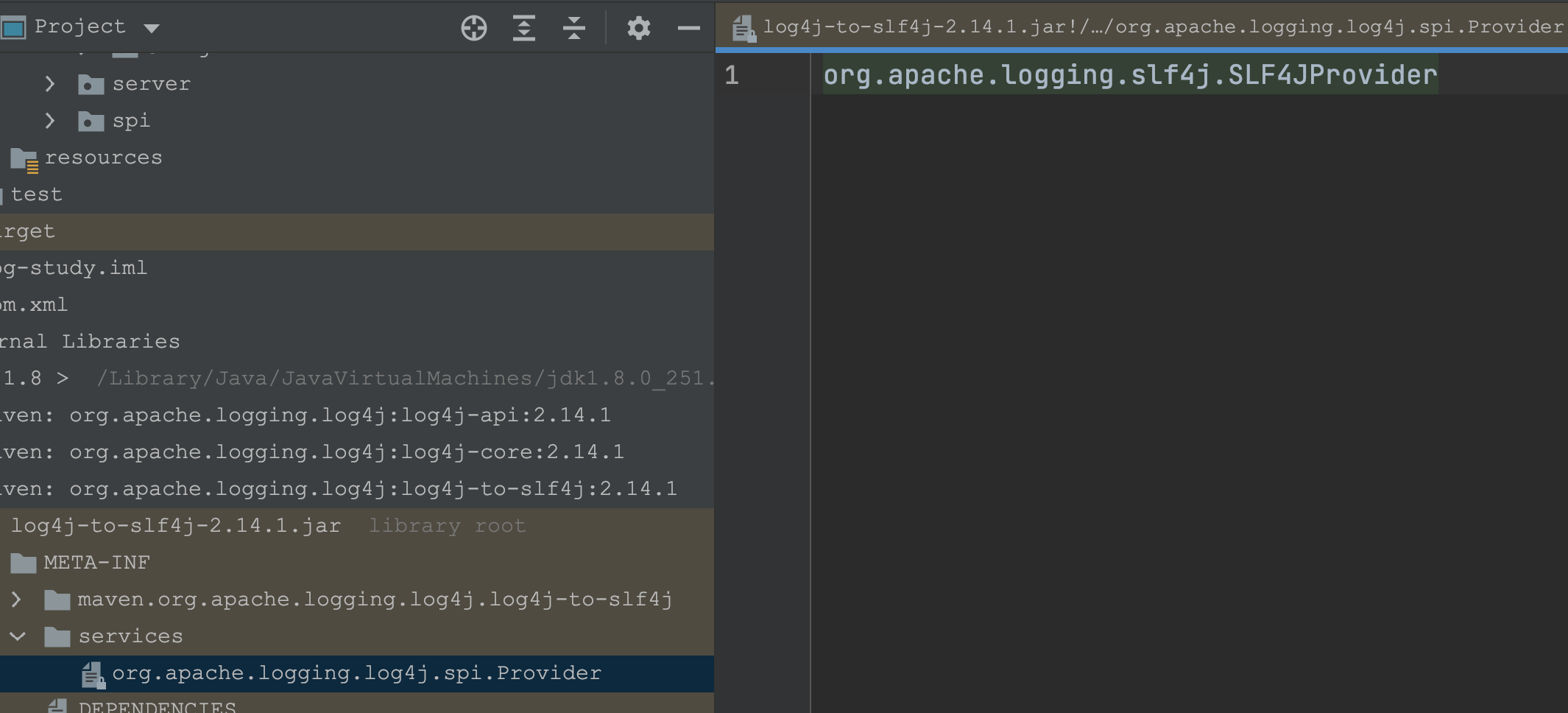
Task: Select the JDK 1.8 library entry
Action: click(x=357, y=379)
